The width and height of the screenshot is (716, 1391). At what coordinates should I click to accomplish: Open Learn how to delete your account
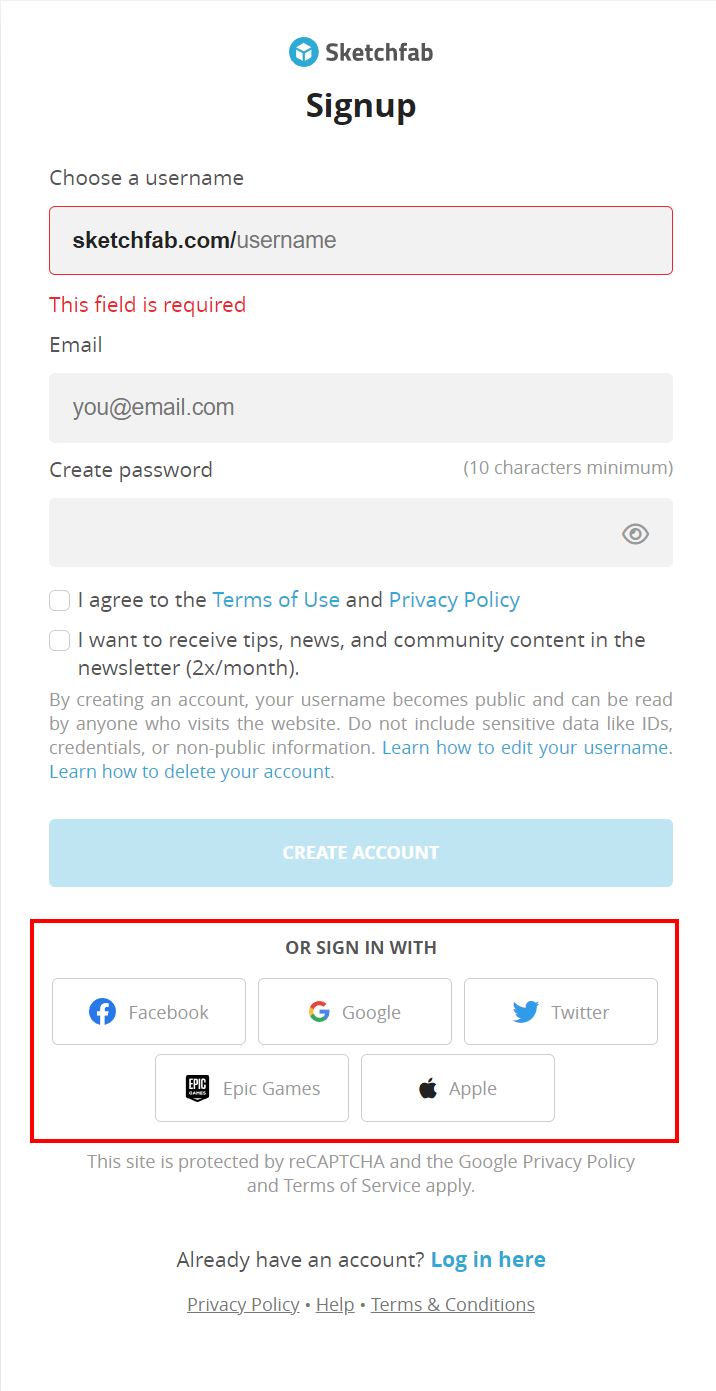click(192, 772)
